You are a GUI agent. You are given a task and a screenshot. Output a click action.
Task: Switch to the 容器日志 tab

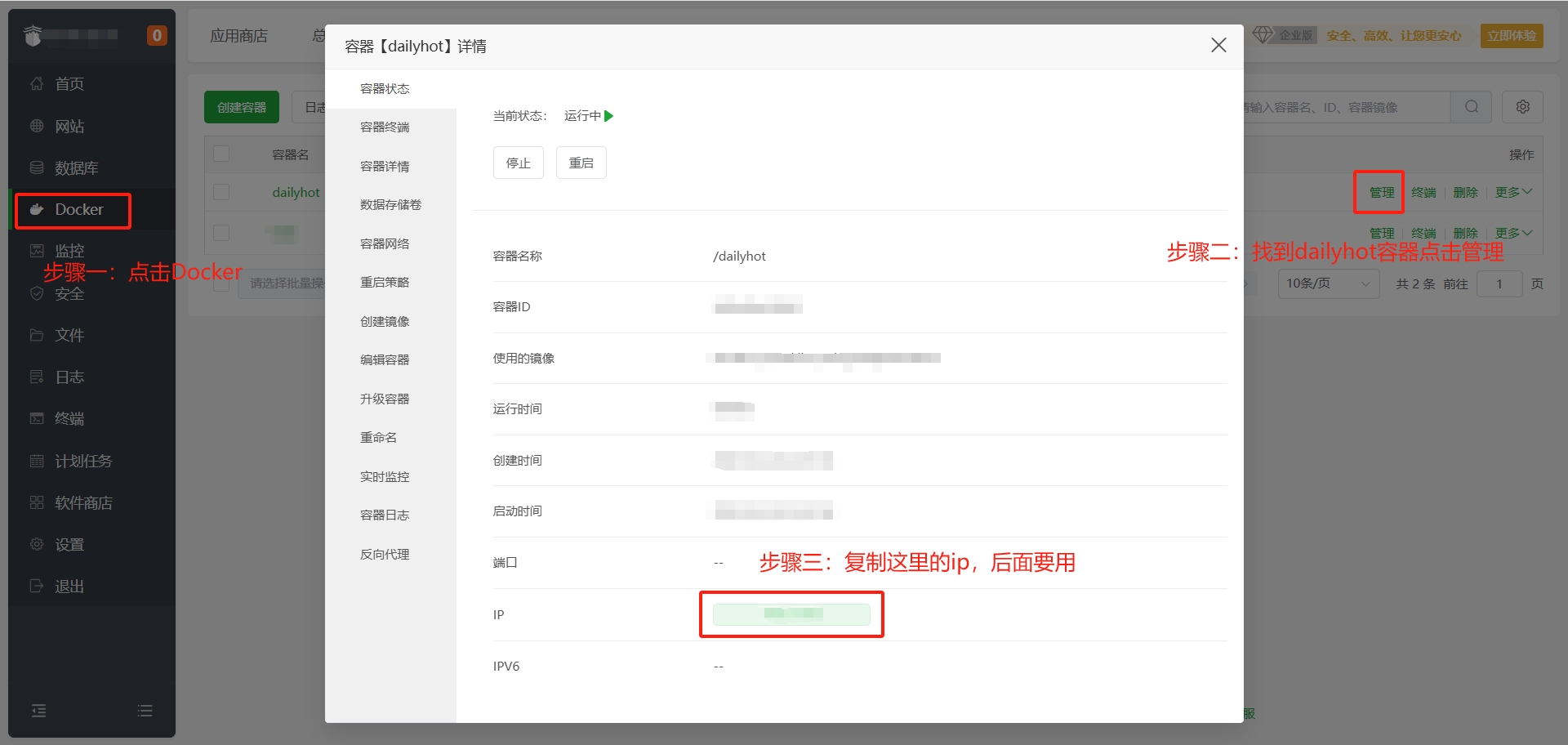point(384,515)
